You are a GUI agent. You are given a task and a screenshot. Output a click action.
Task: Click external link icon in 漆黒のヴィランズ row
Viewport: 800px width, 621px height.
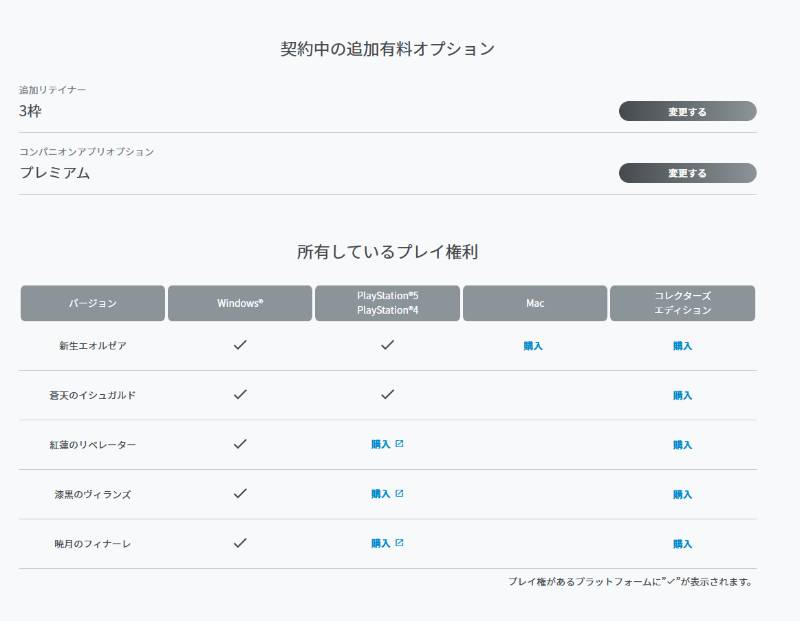coord(399,493)
